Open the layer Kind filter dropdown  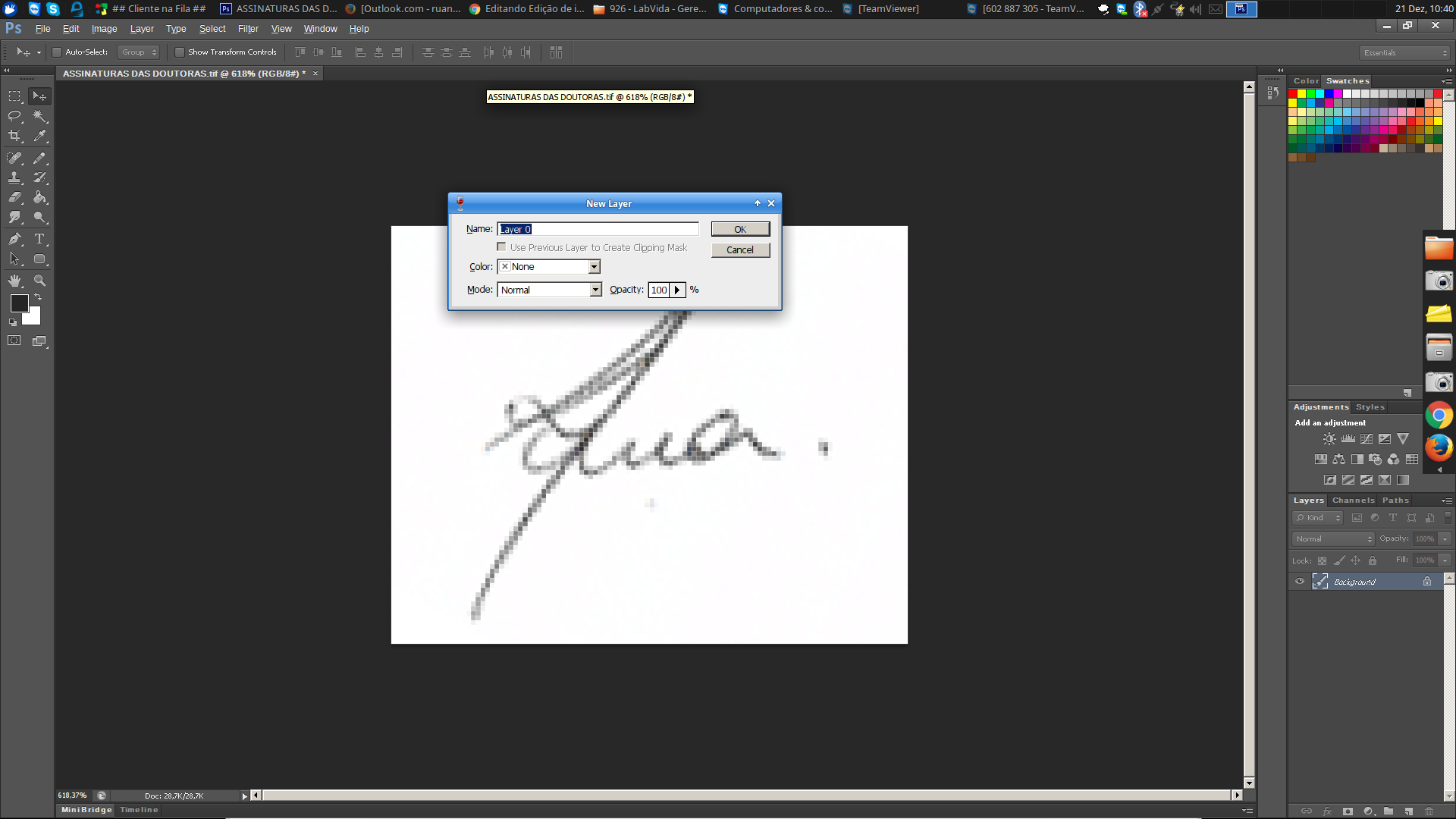pyautogui.click(x=1318, y=518)
